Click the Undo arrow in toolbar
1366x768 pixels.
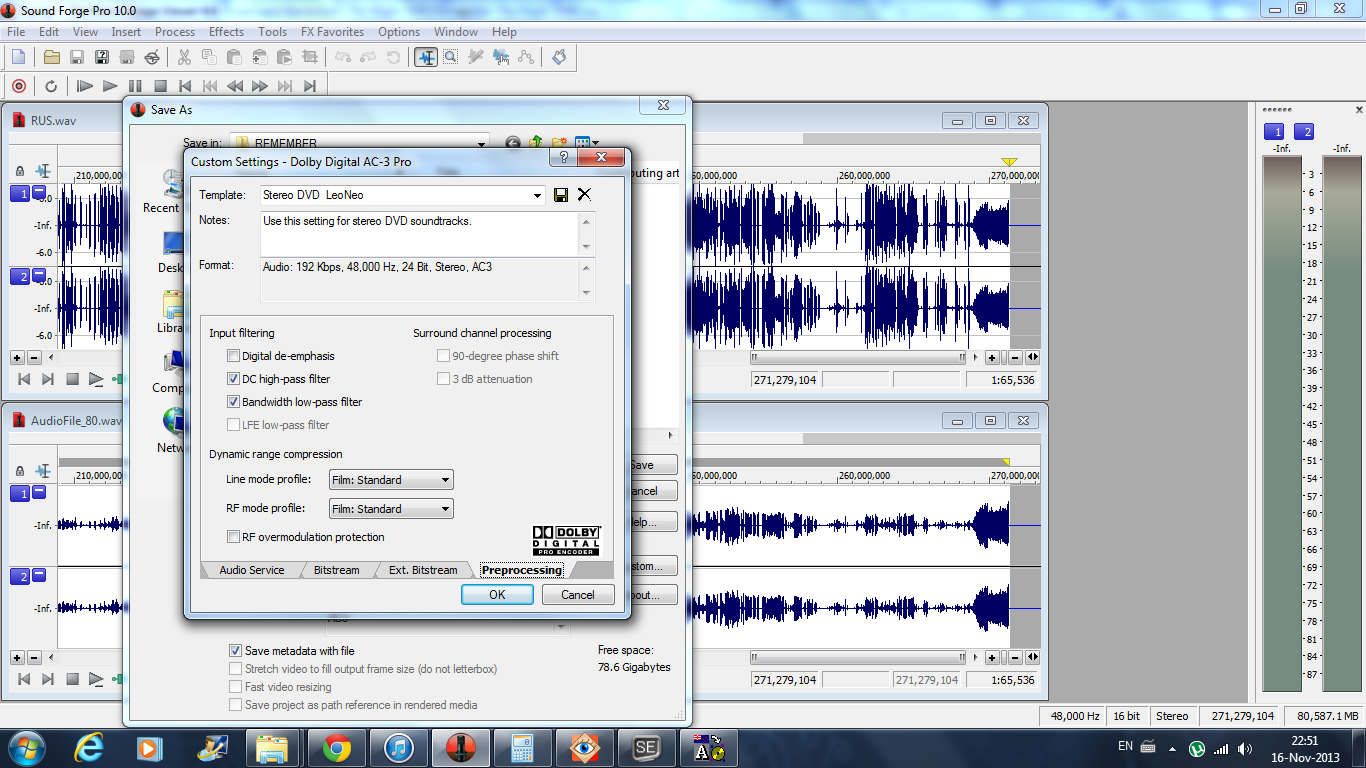(x=343, y=57)
